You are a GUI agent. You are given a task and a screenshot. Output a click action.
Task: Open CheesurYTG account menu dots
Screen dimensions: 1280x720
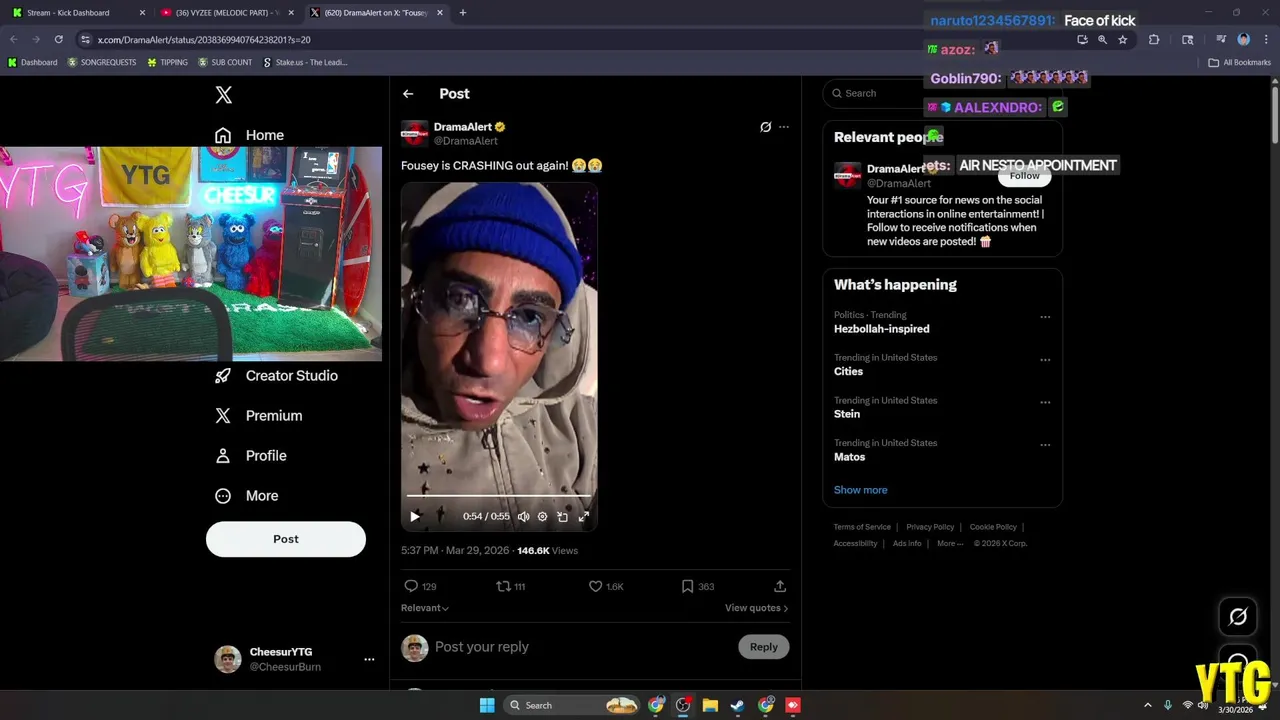pos(369,659)
